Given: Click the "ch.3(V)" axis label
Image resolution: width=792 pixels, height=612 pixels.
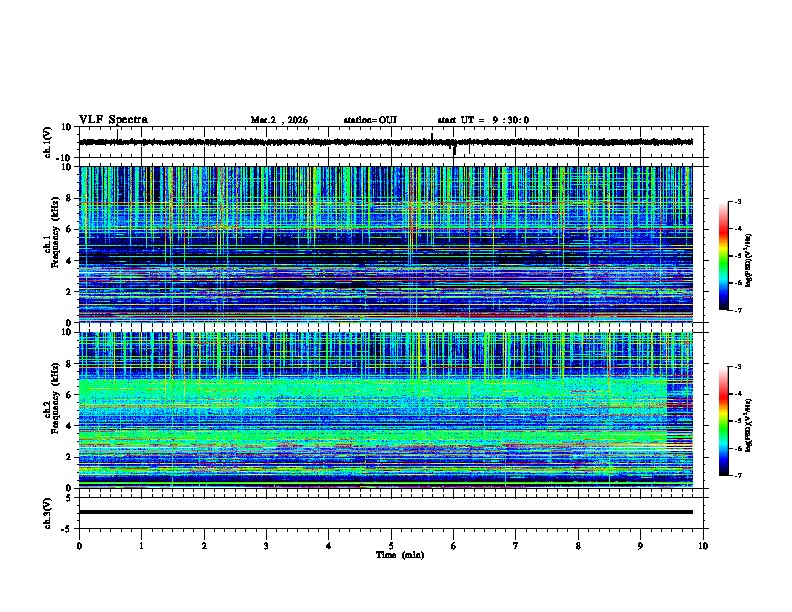Looking at the screenshot, I should coord(47,513).
